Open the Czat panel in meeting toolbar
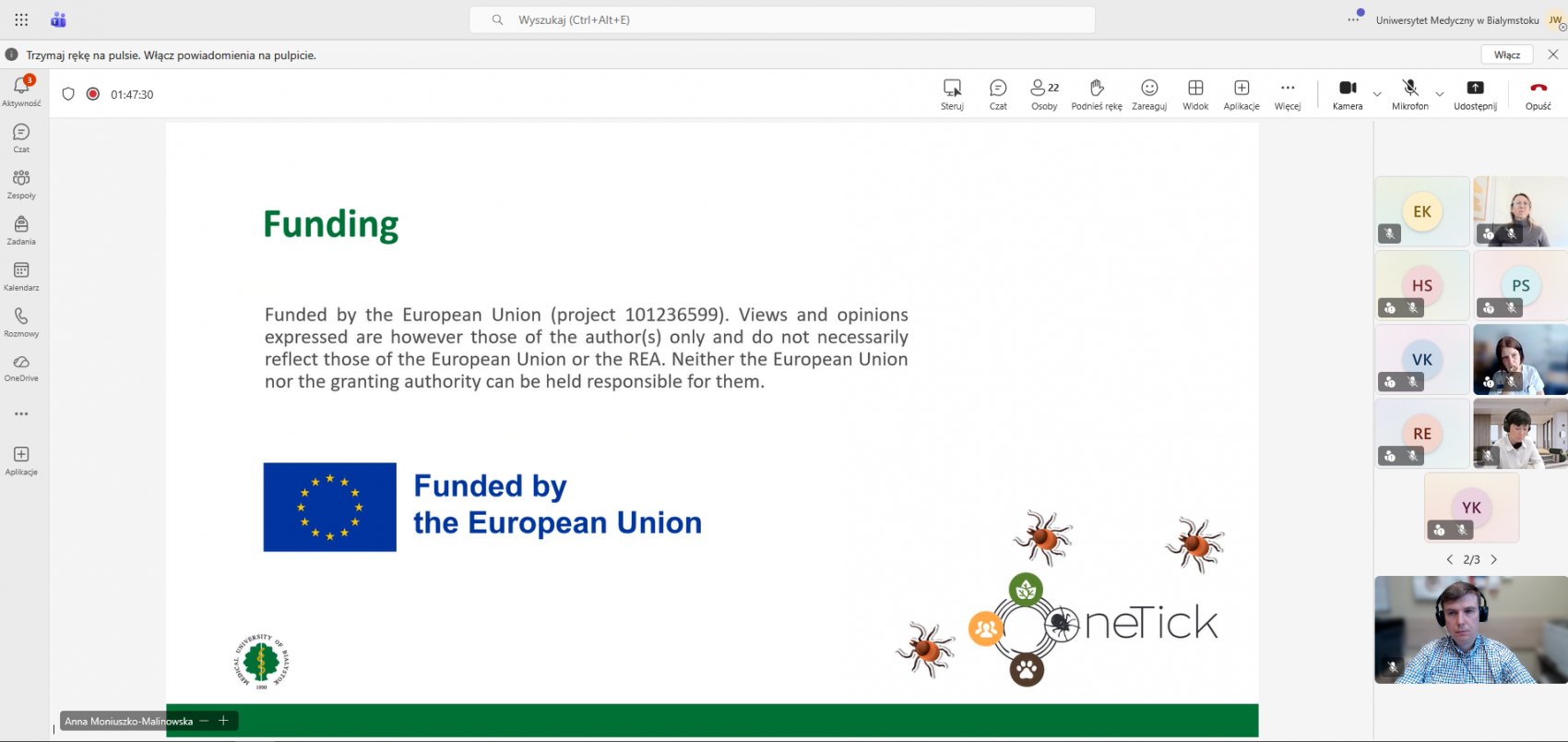Screen dimensions: 1568x742 [x=998, y=93]
